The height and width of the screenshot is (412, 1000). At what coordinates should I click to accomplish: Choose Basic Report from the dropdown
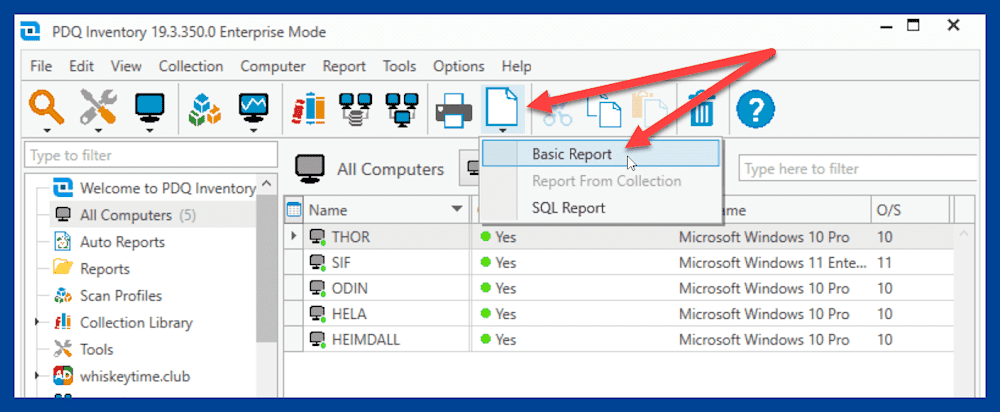[x=600, y=154]
